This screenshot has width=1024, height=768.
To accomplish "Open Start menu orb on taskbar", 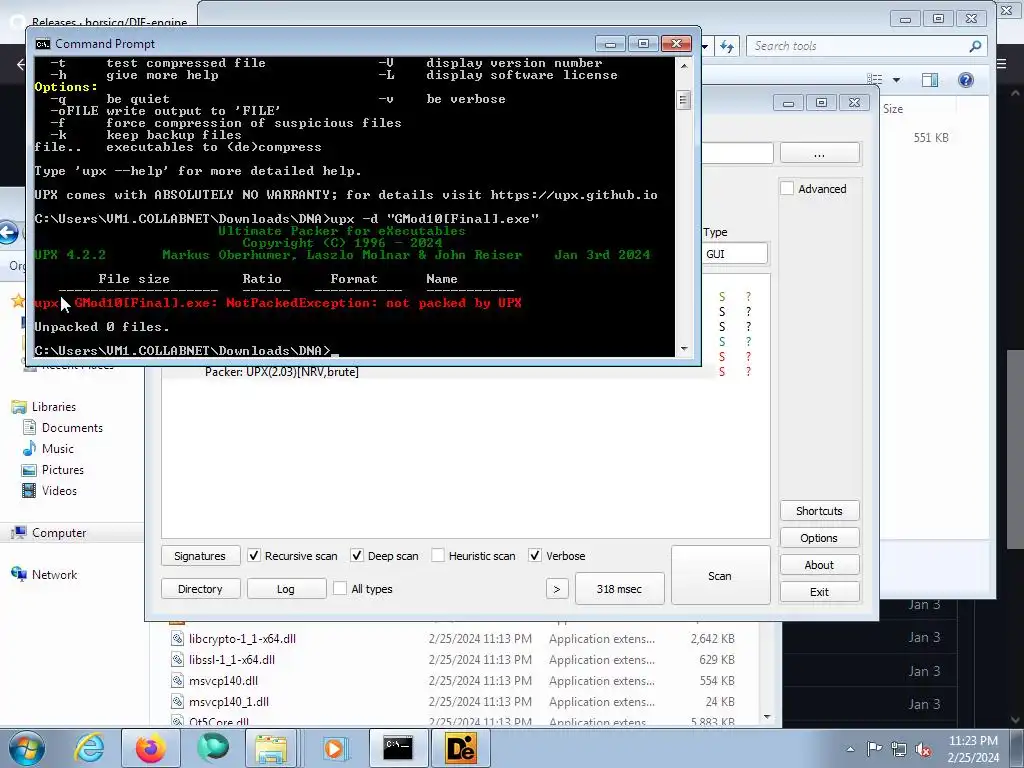I will tap(27, 748).
